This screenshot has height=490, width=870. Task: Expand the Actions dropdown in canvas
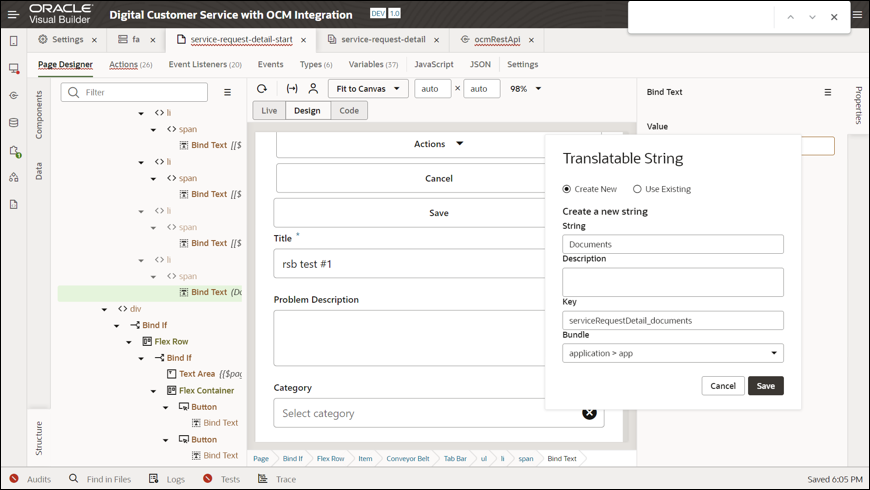click(x=438, y=144)
